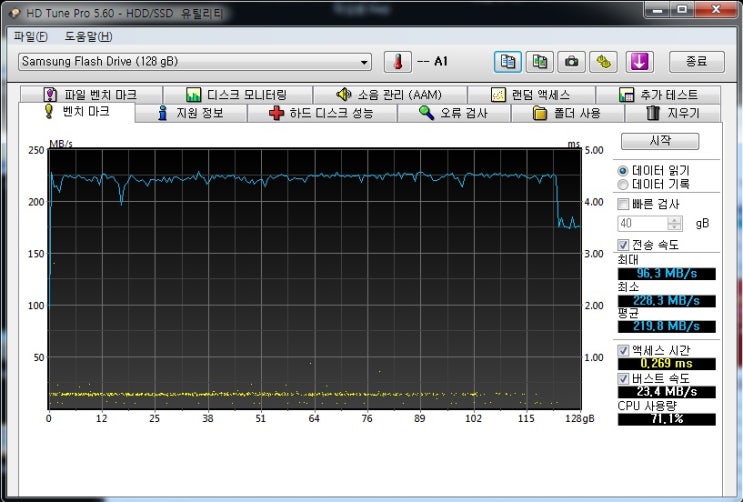Increase quick scan size with up stepper
This screenshot has width=743, height=502.
pos(674,220)
